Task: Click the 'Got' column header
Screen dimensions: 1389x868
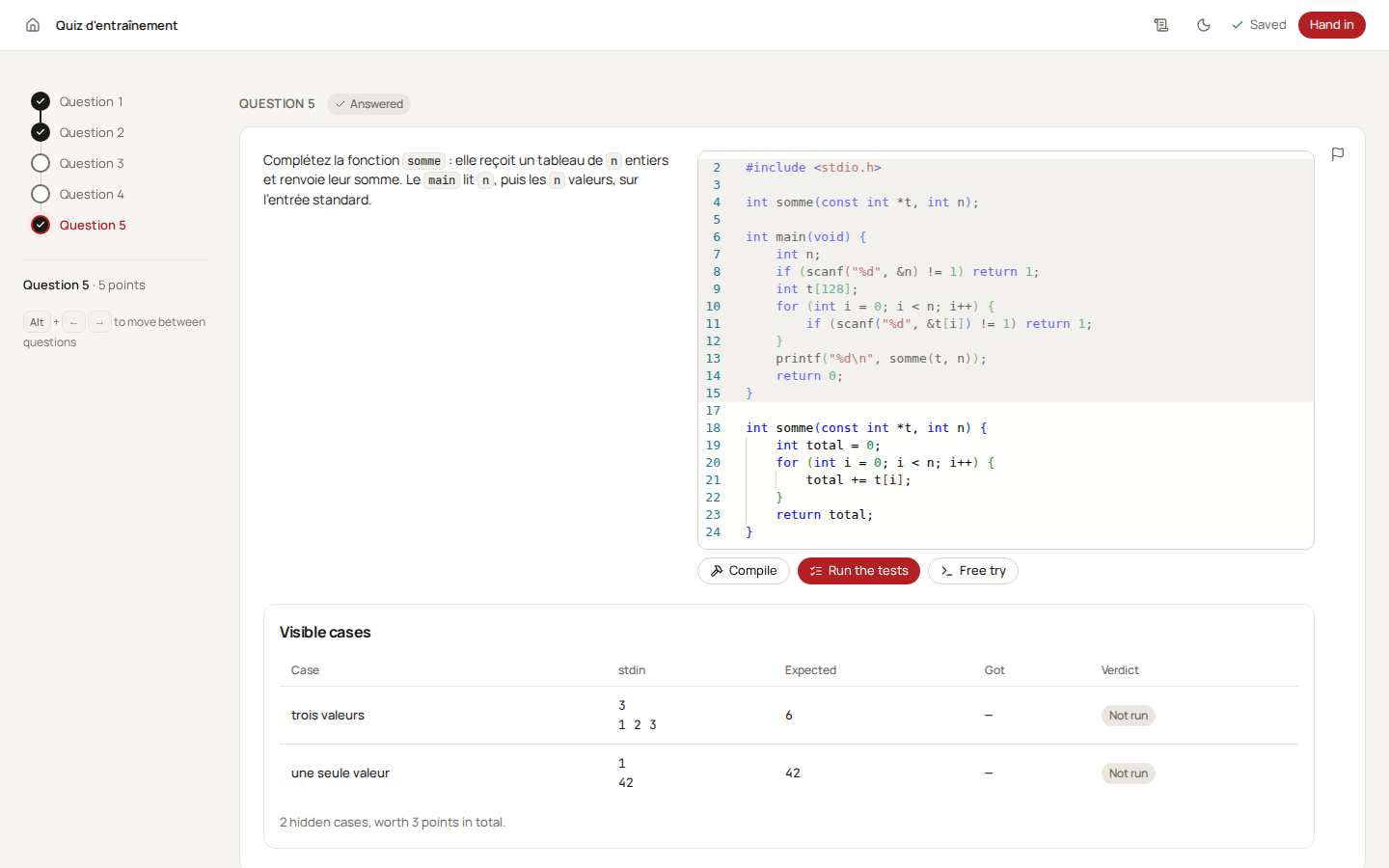Action: pyautogui.click(x=994, y=670)
